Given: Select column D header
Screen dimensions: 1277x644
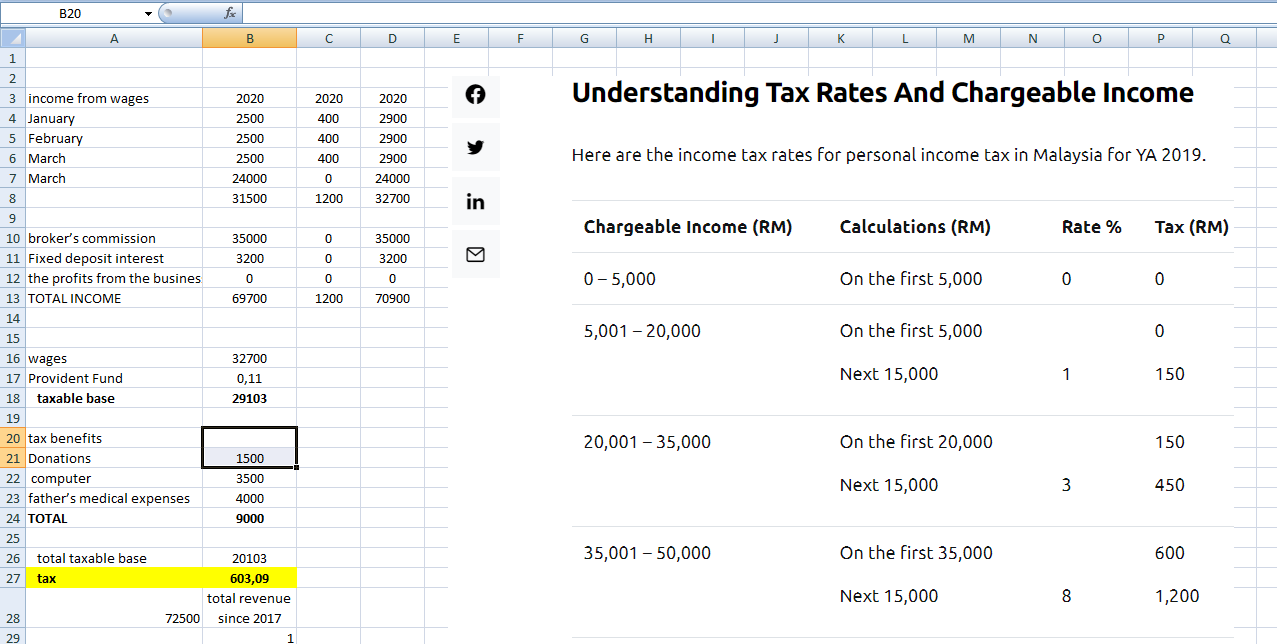Looking at the screenshot, I should (x=392, y=38).
